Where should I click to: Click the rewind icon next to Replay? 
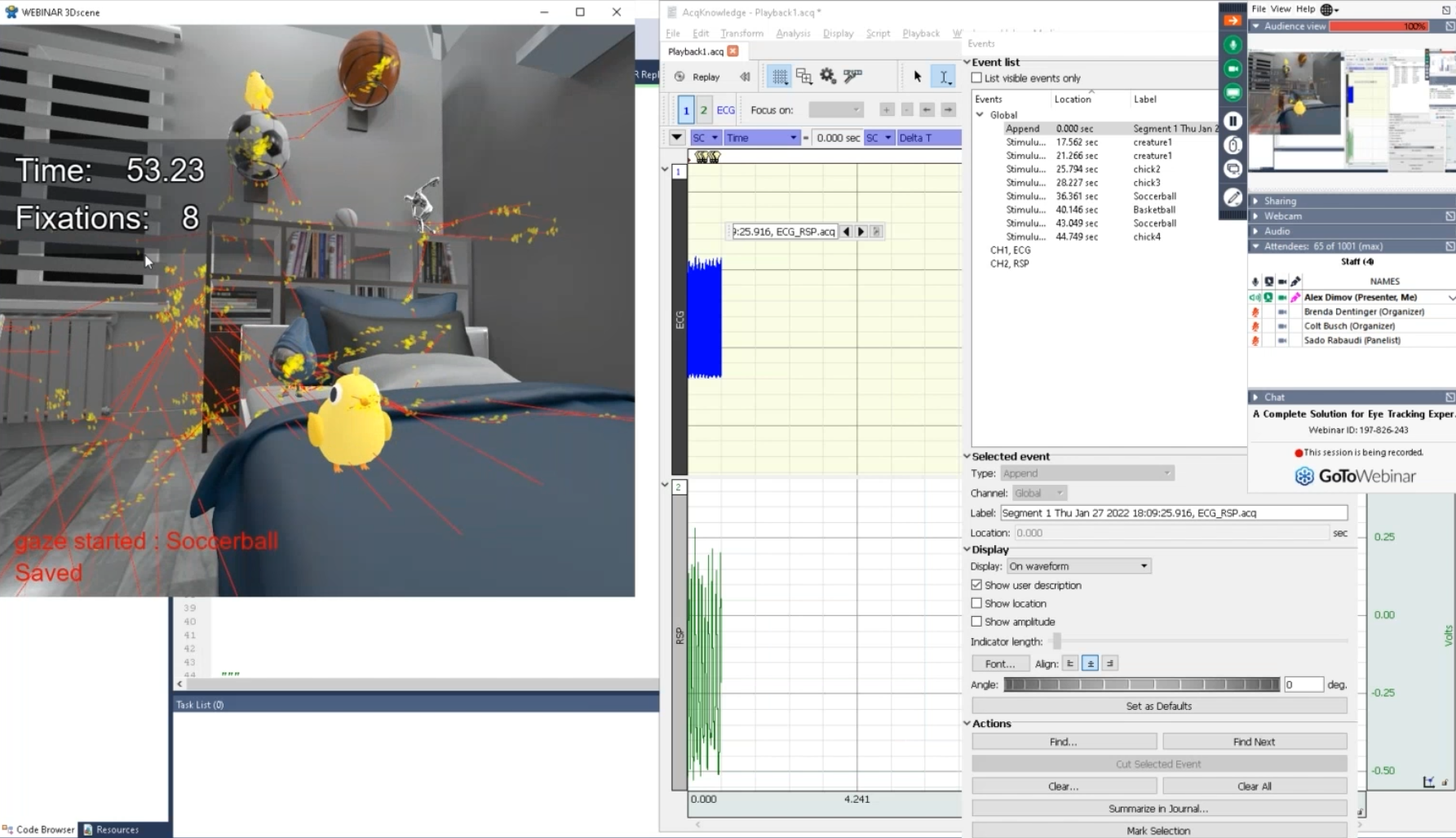745,76
